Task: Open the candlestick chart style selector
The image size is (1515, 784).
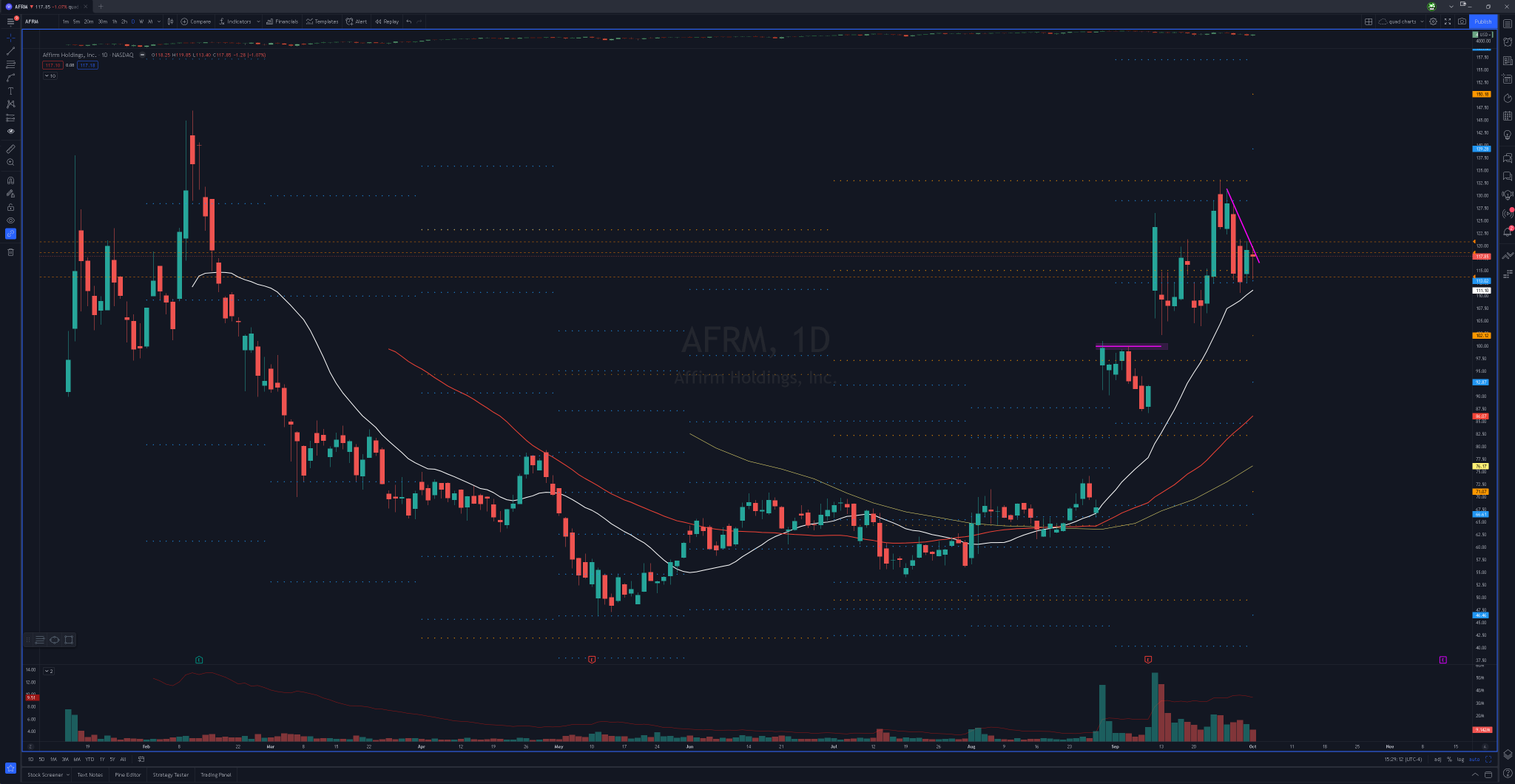Action: [170, 21]
